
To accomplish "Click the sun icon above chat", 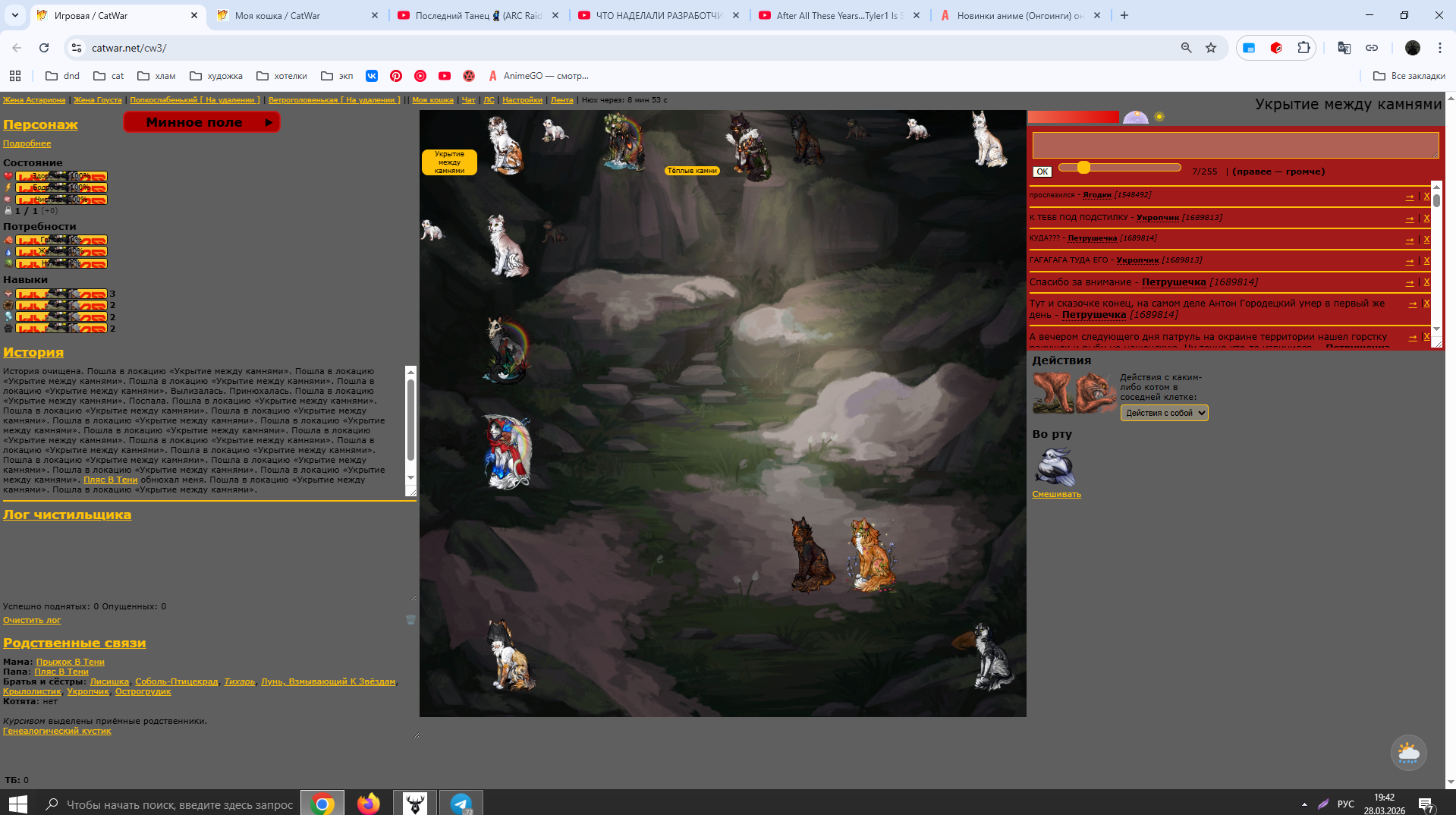I will click(1159, 117).
